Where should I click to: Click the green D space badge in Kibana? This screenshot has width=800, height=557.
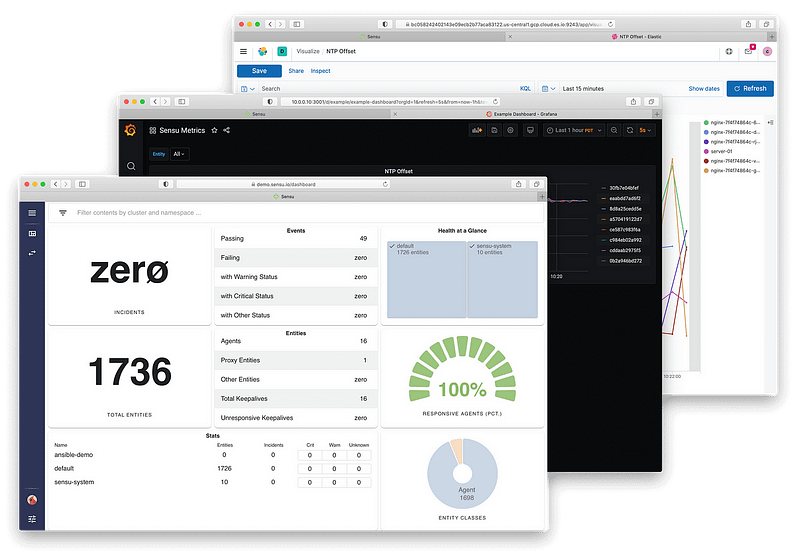click(282, 52)
